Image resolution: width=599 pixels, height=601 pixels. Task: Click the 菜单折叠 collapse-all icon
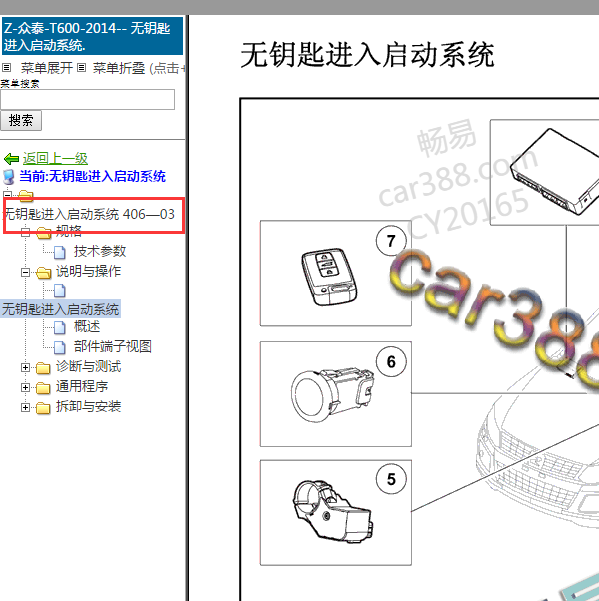81,68
